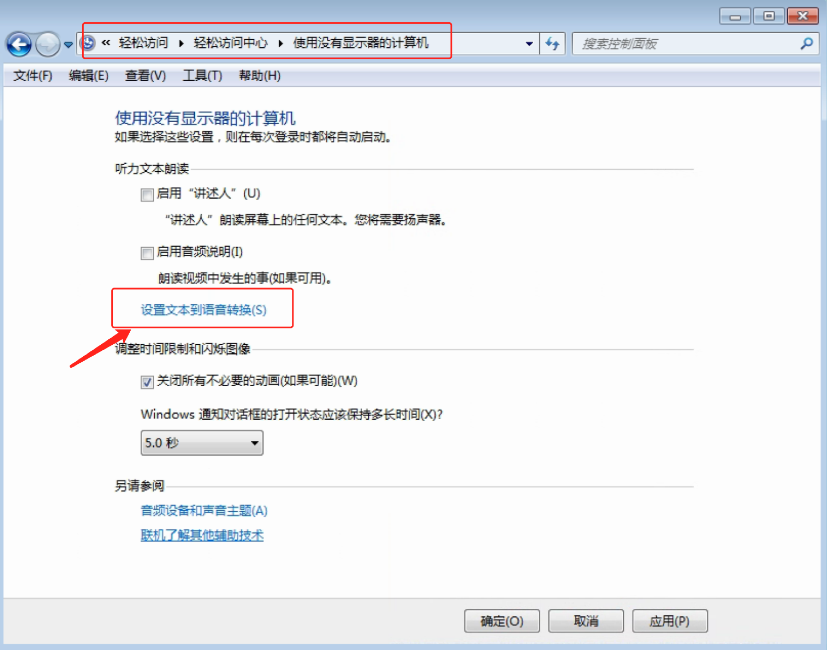
Task: Go to 轻松访问中心 breadcrumb
Action: click(231, 43)
